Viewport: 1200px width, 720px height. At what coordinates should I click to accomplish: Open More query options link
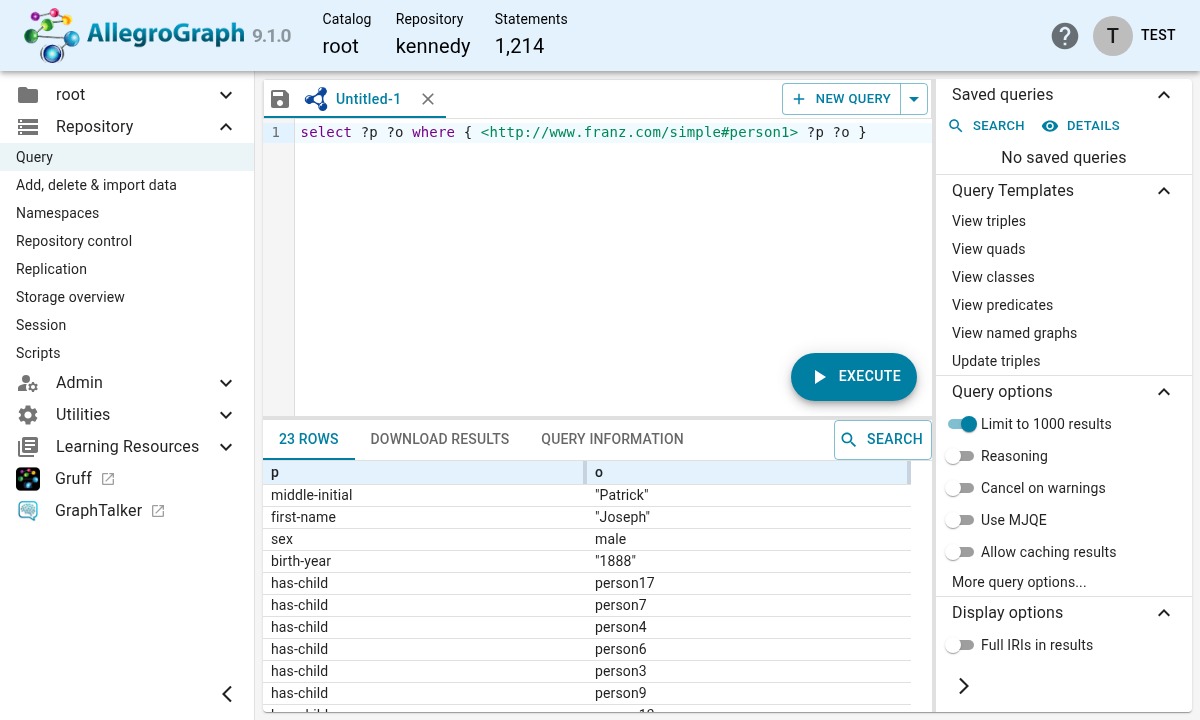1019,582
